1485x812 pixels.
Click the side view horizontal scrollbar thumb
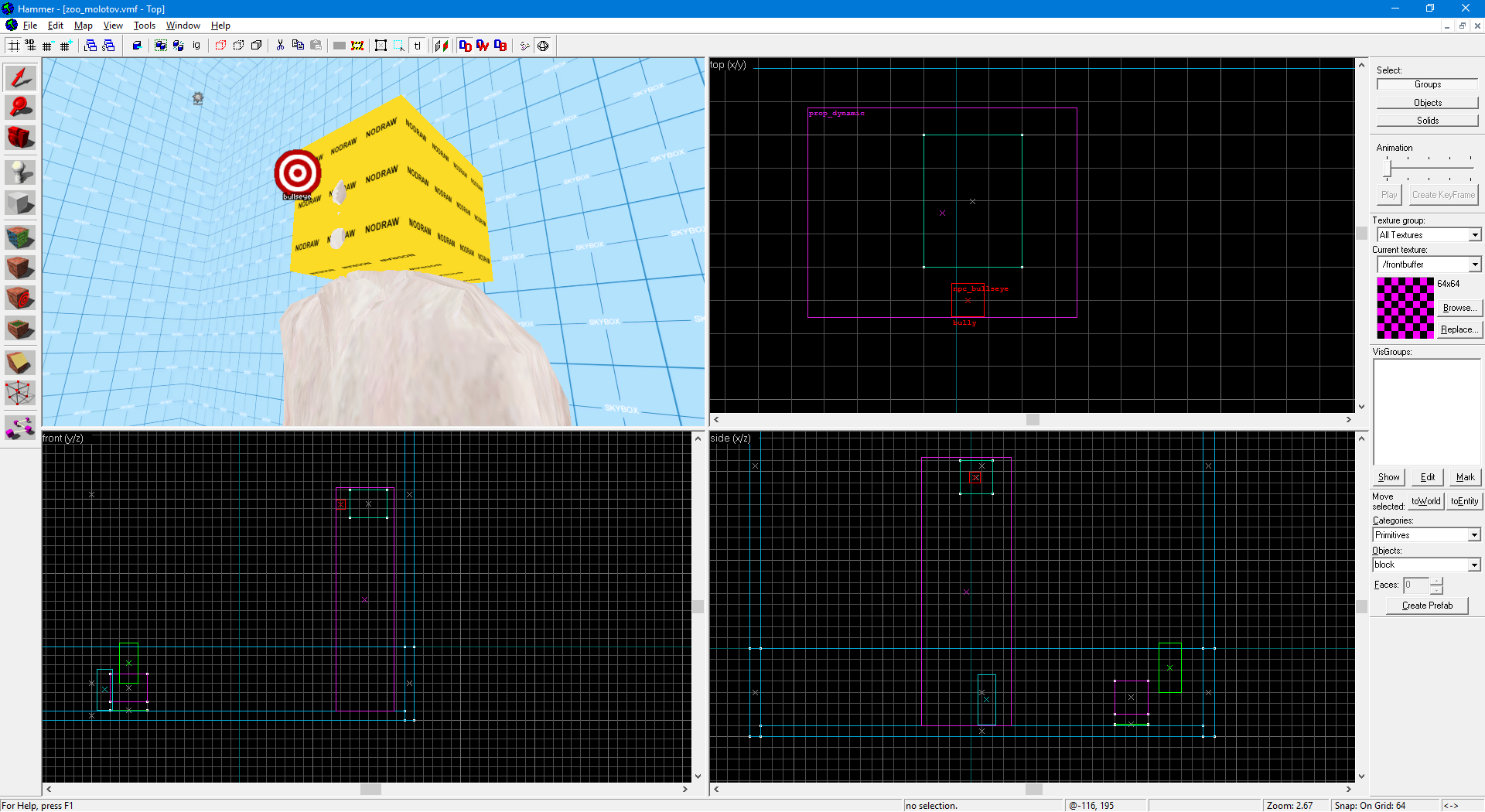point(1034,789)
